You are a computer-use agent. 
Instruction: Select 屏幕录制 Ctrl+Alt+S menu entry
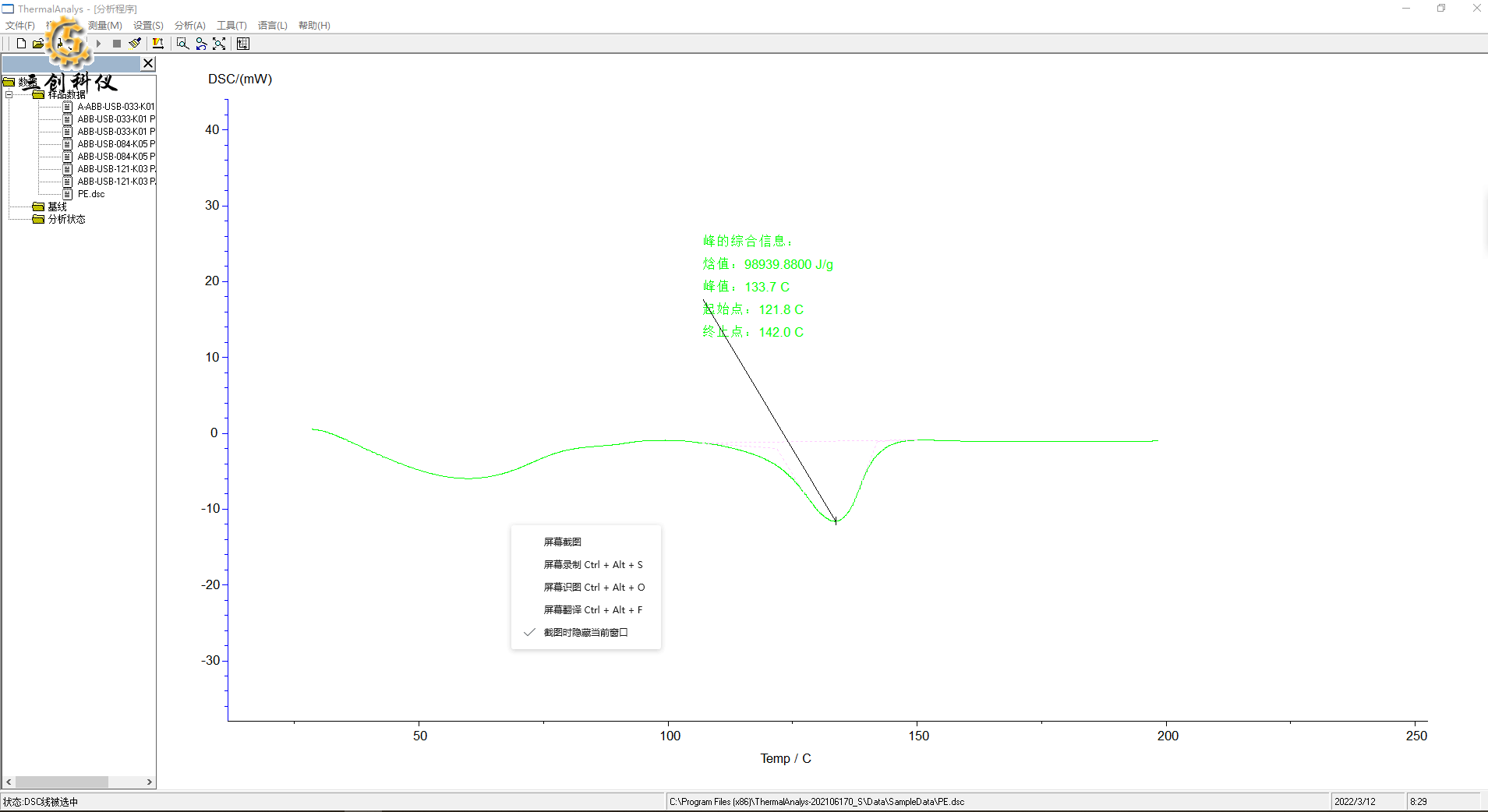592,565
